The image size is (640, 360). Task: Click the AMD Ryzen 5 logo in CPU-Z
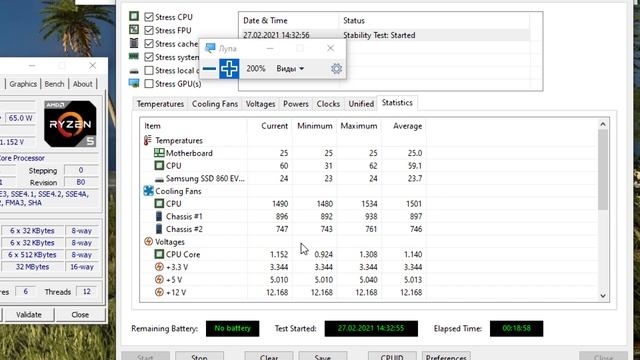click(x=70, y=124)
